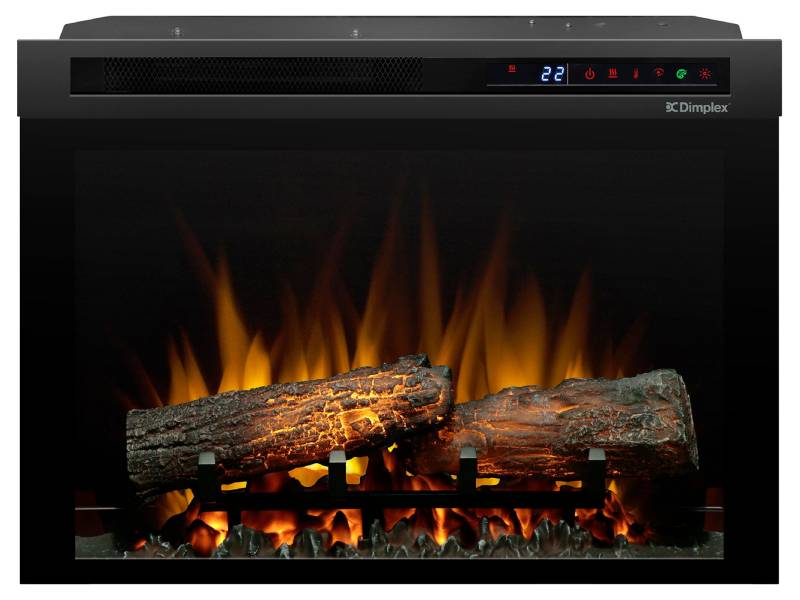The width and height of the screenshot is (800, 600).
Task: Tap the red thermometer temperature icon
Action: coord(634,74)
